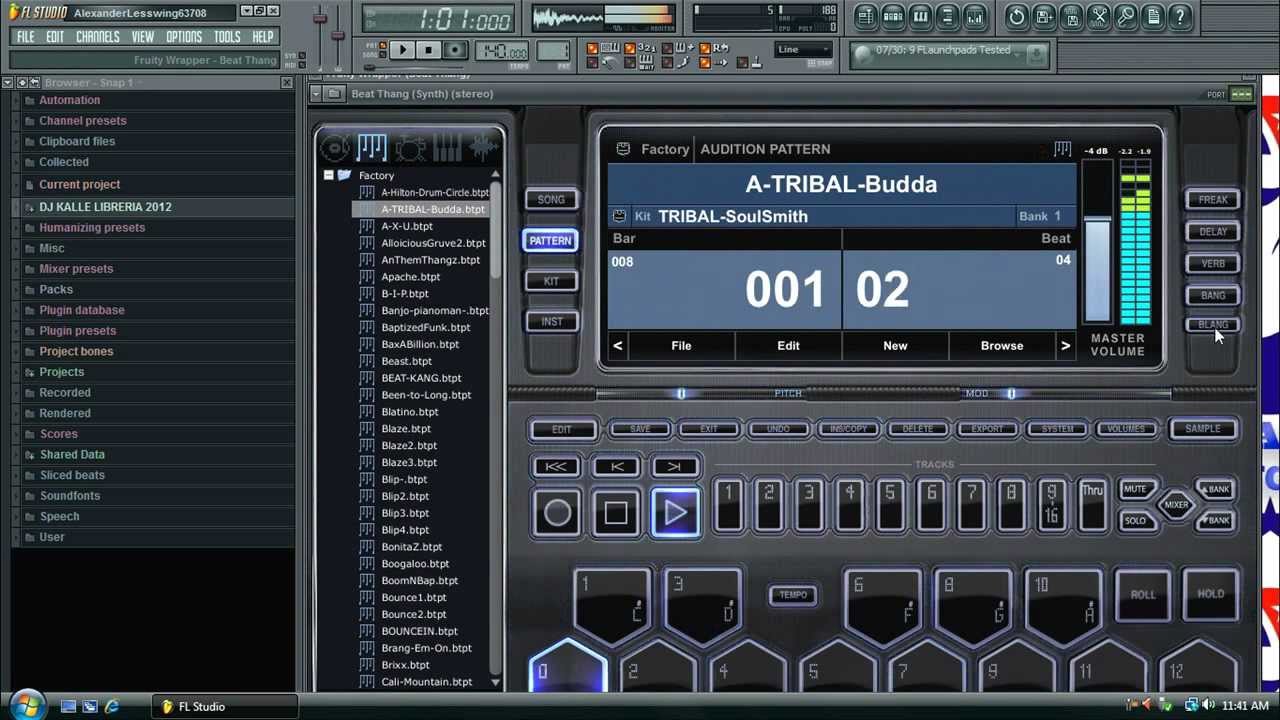
Task: Toggle the VERB effect button
Action: (1213, 264)
